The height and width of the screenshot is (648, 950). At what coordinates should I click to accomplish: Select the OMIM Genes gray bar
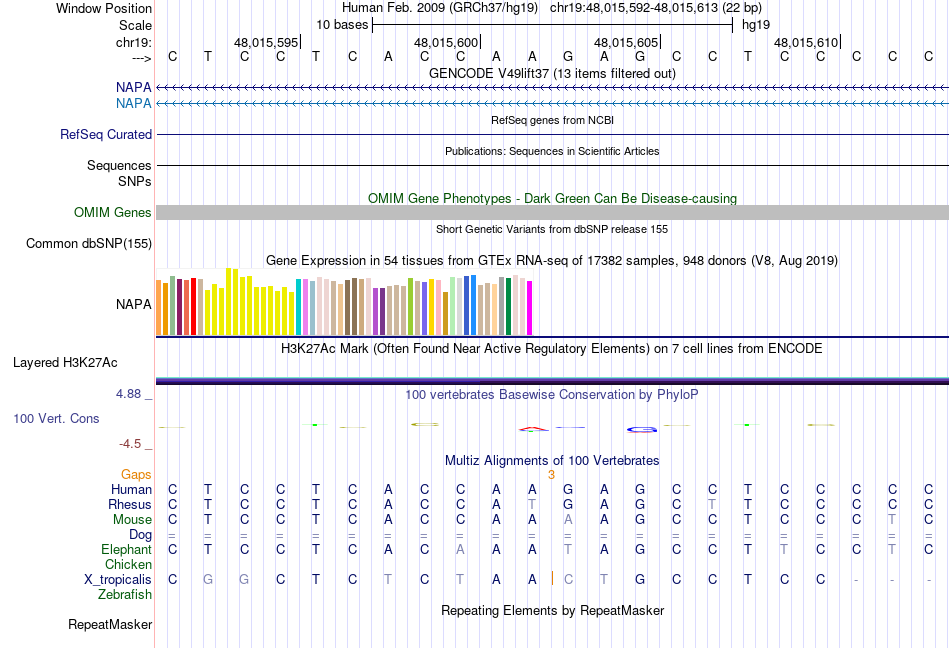click(552, 213)
